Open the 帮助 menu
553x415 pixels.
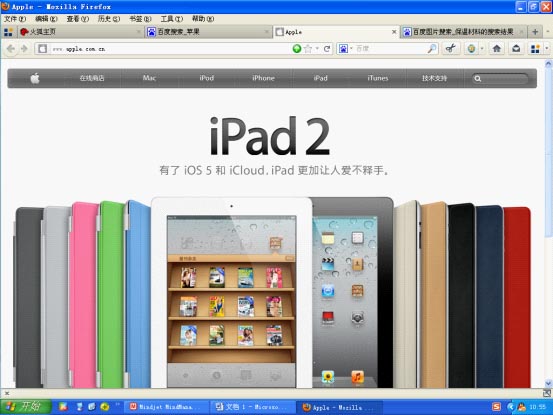[x=203, y=19]
